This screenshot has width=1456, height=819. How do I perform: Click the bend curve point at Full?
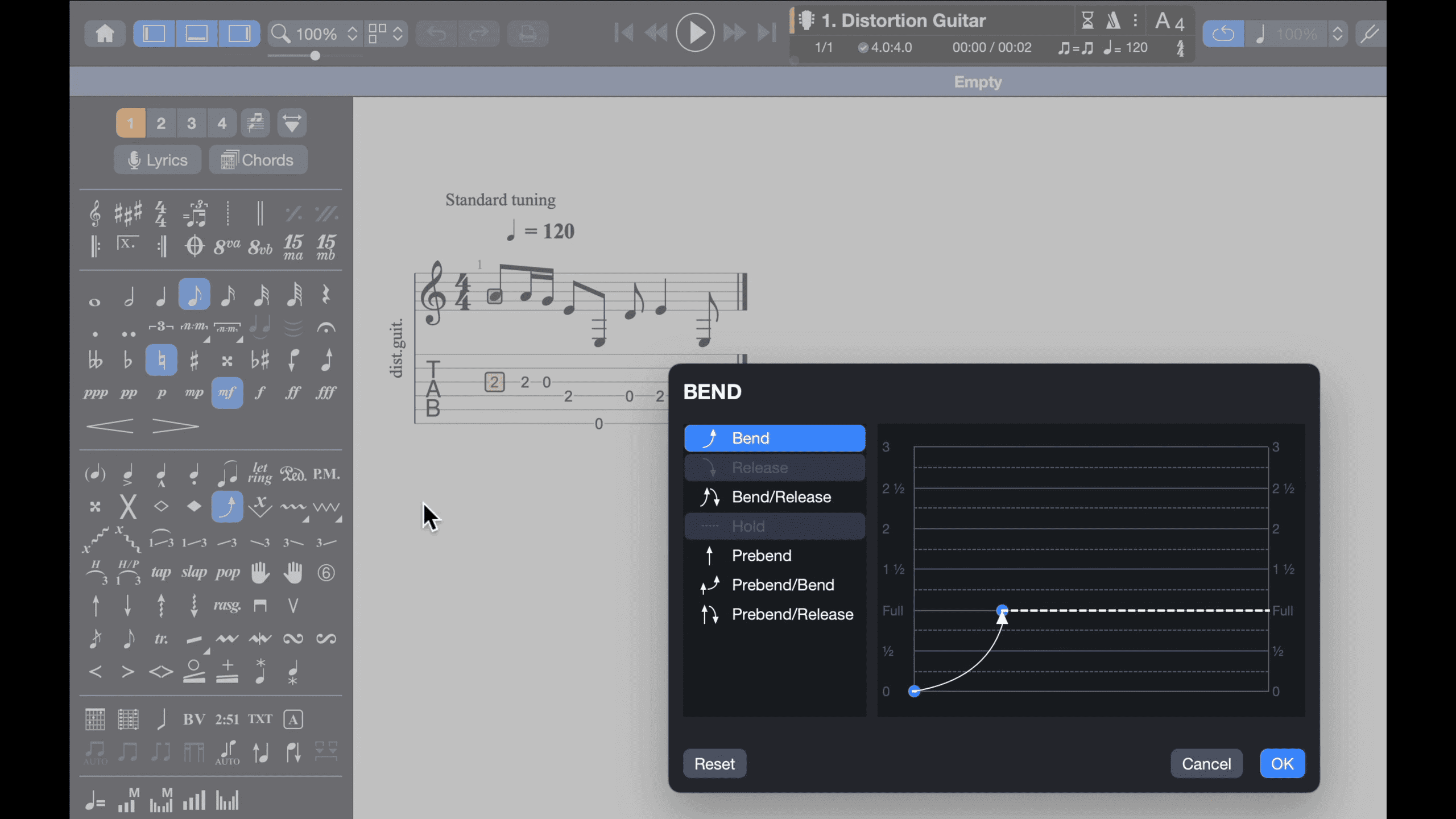coord(1002,610)
